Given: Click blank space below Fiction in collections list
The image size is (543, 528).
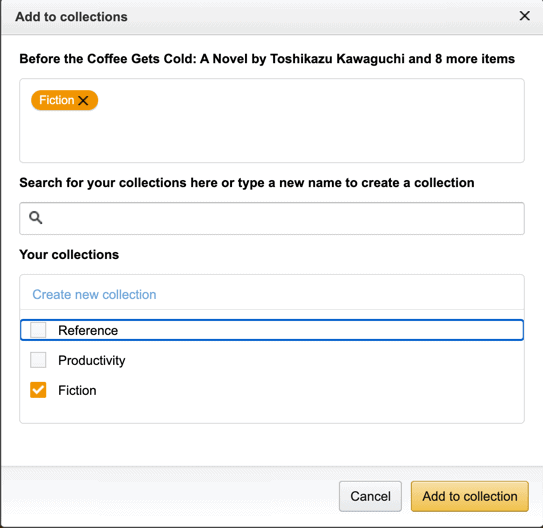Looking at the screenshot, I should click(272, 411).
